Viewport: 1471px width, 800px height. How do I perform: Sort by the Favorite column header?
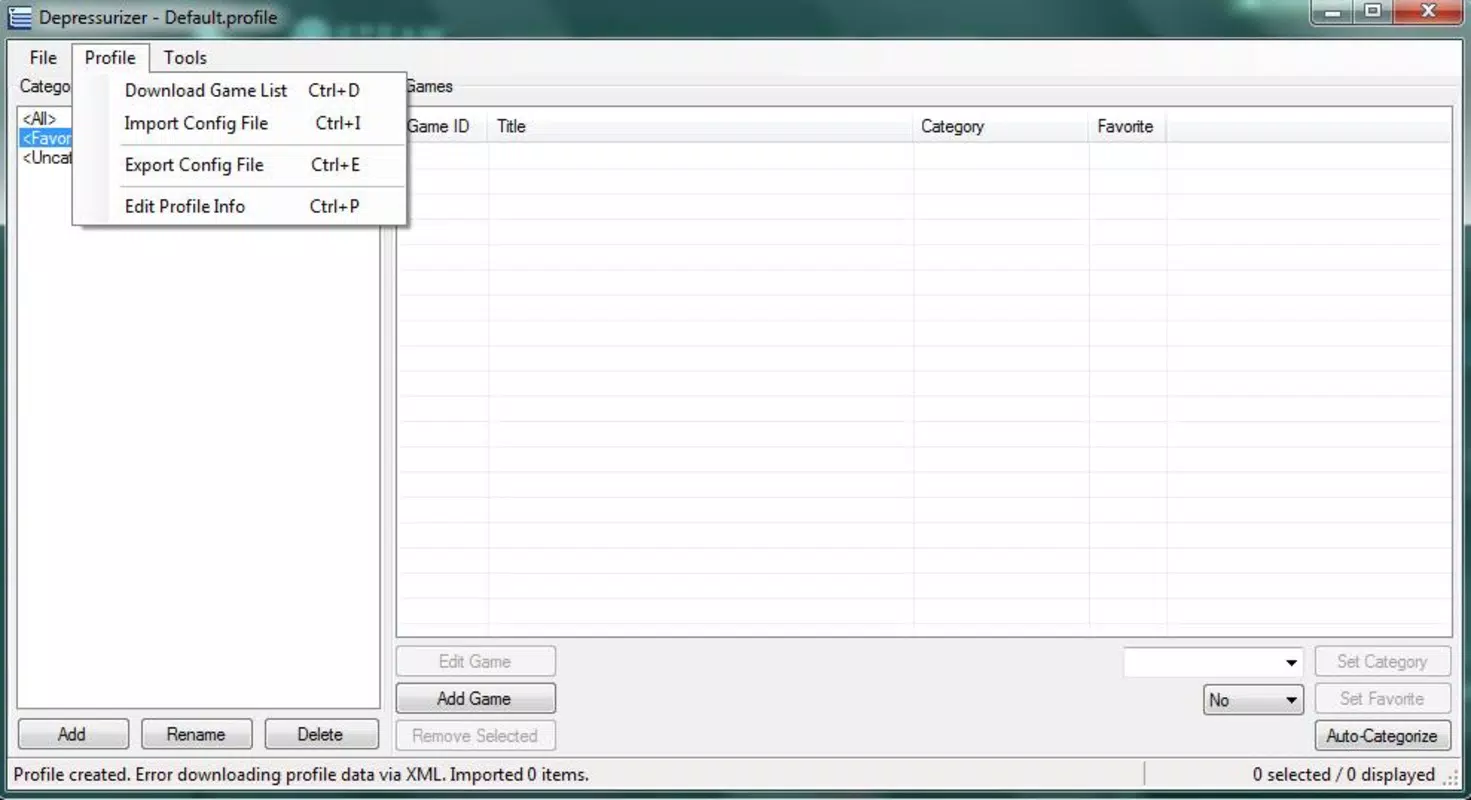point(1127,126)
